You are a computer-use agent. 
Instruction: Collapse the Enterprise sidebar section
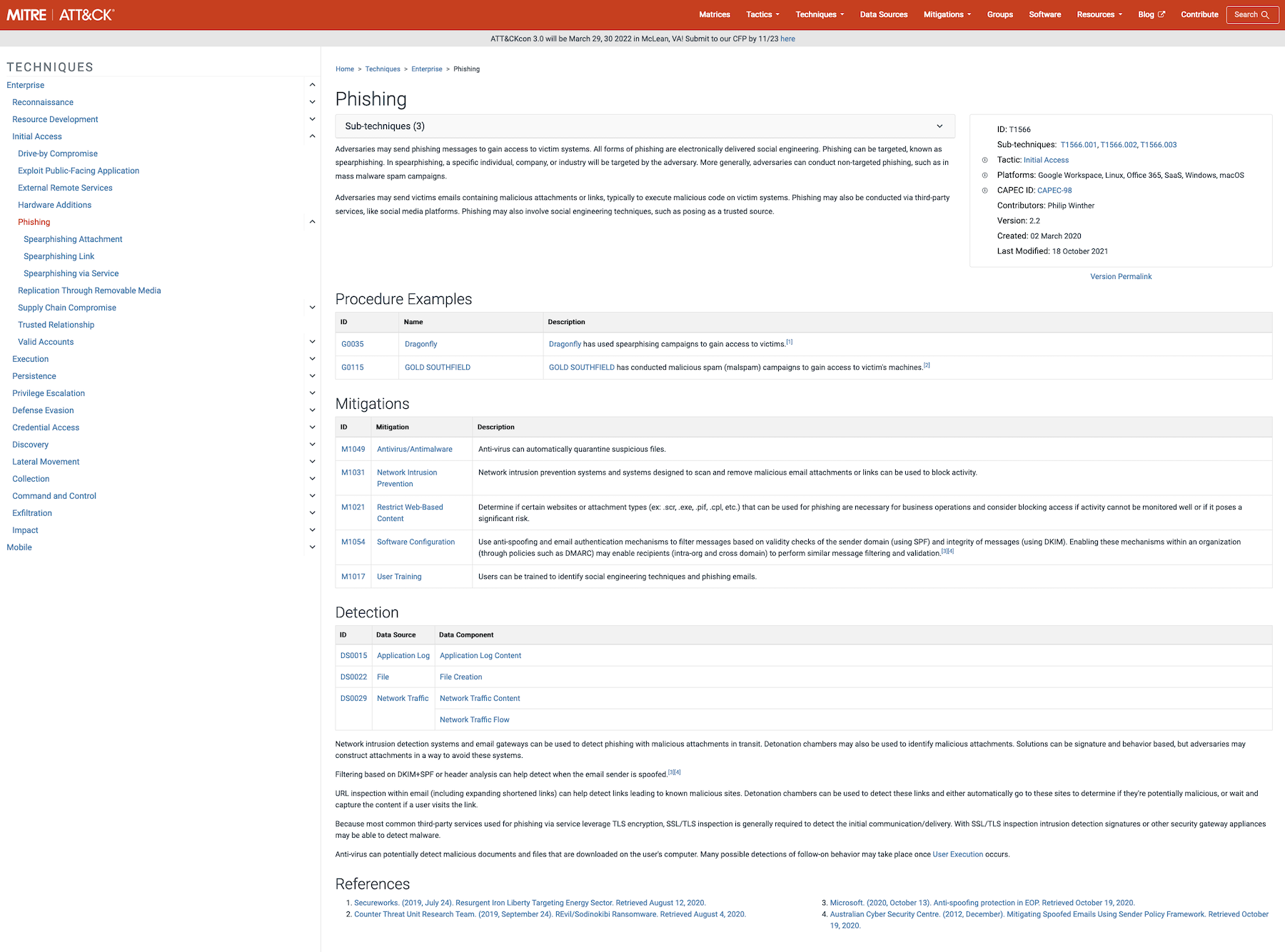(312, 85)
